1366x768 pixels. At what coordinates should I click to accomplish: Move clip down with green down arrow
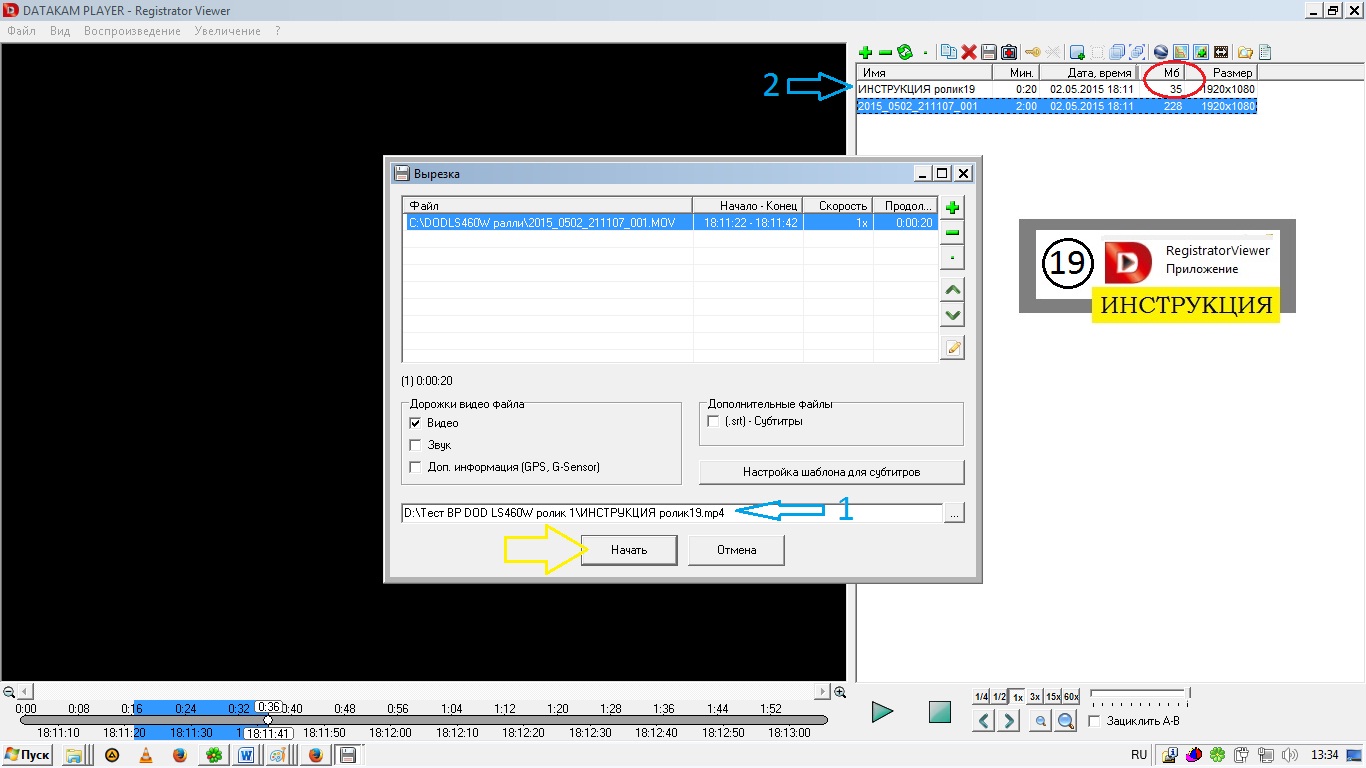pyautogui.click(x=953, y=315)
